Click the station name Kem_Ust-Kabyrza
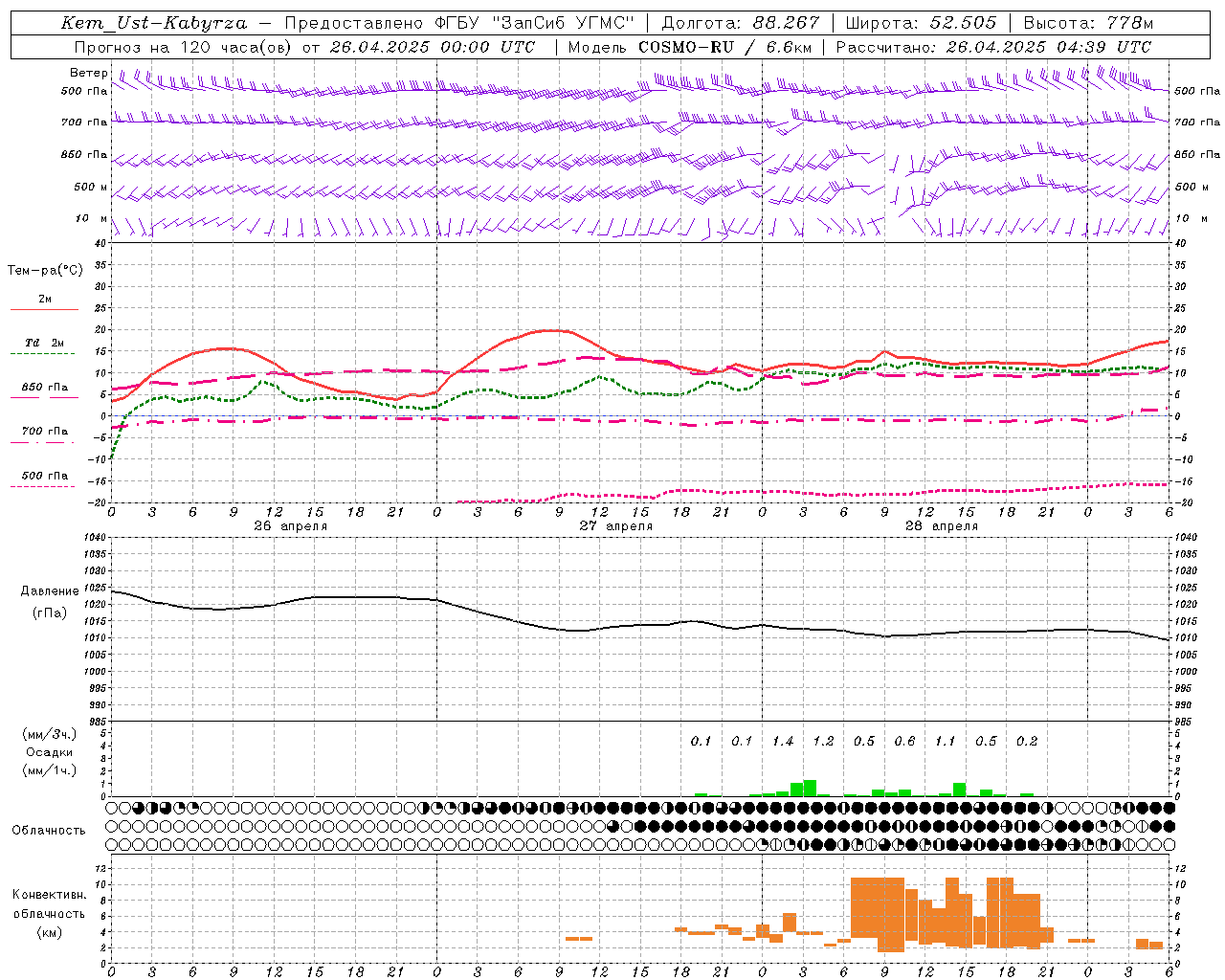This screenshot has width=1225, height=980. [154, 23]
